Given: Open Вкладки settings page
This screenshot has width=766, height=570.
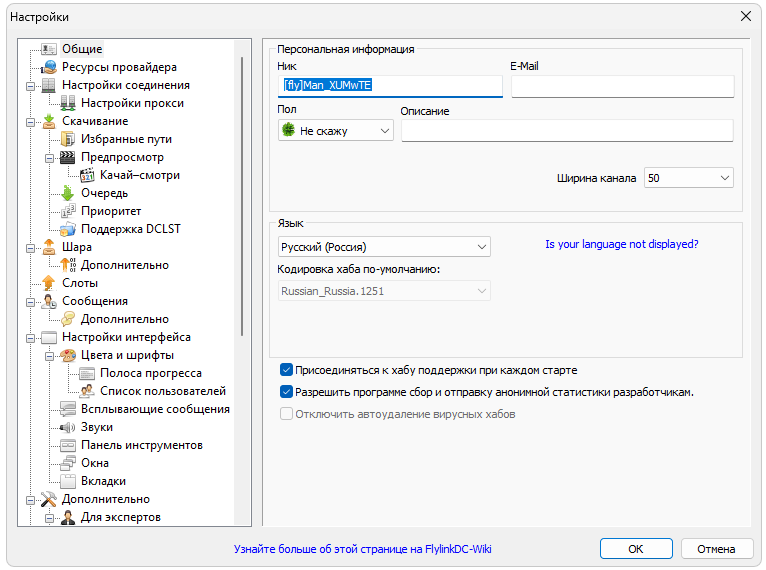Looking at the screenshot, I should tap(103, 481).
